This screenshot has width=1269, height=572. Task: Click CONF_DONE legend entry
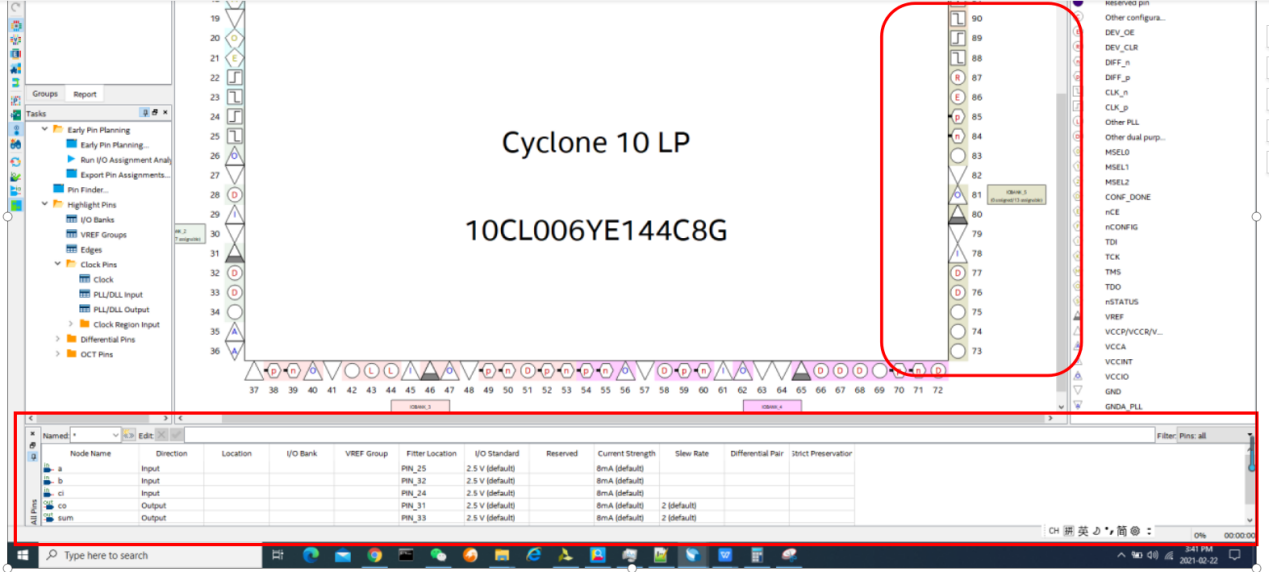[x=1125, y=197]
